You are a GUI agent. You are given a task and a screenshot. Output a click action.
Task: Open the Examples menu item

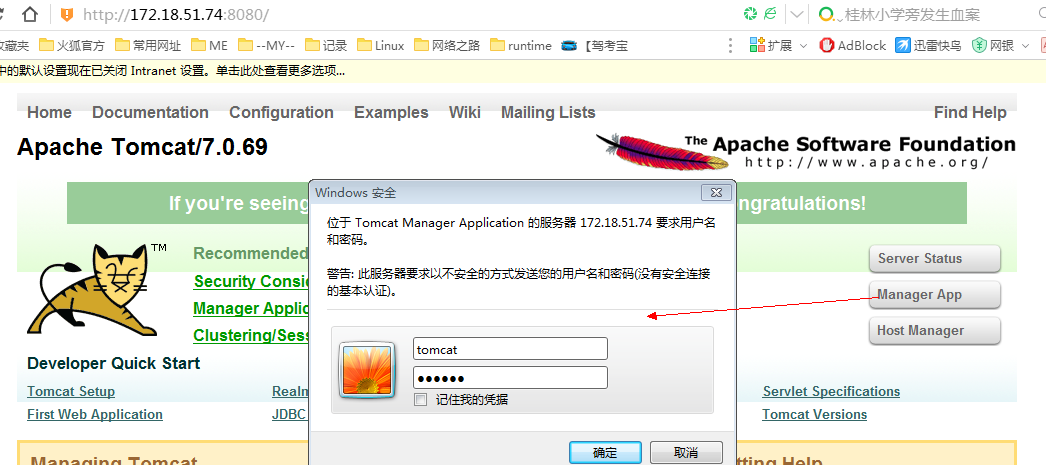coord(391,112)
